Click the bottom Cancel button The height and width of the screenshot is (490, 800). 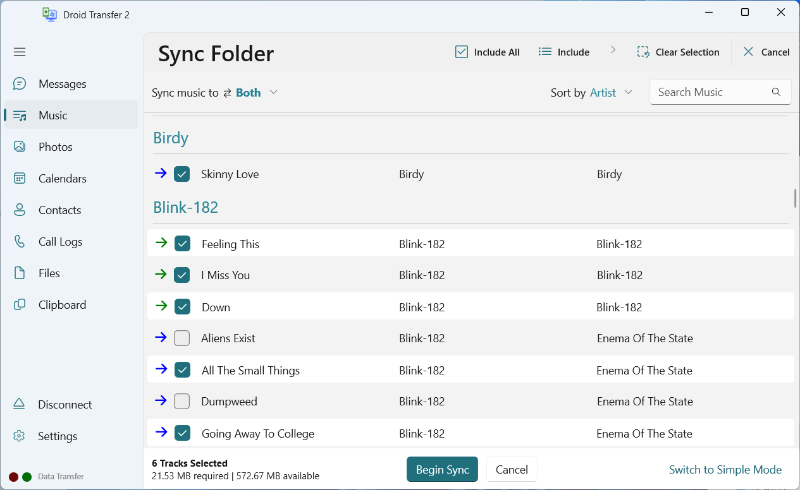coord(512,470)
